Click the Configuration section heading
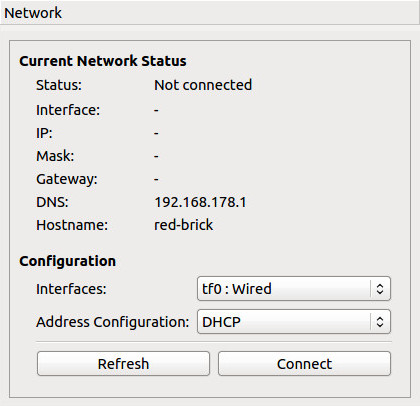 pyautogui.click(x=67, y=261)
